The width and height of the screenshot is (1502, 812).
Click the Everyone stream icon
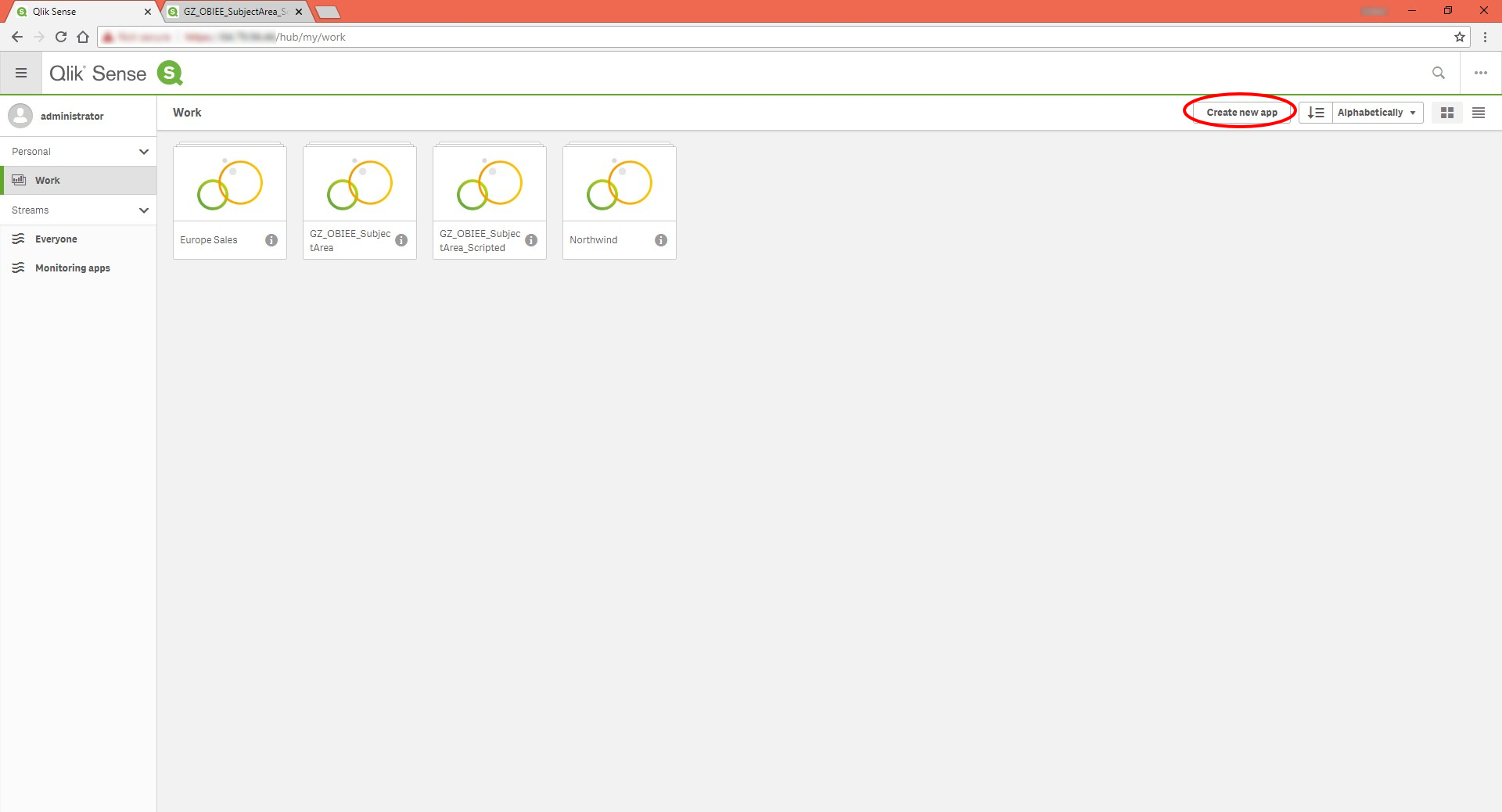pos(18,239)
